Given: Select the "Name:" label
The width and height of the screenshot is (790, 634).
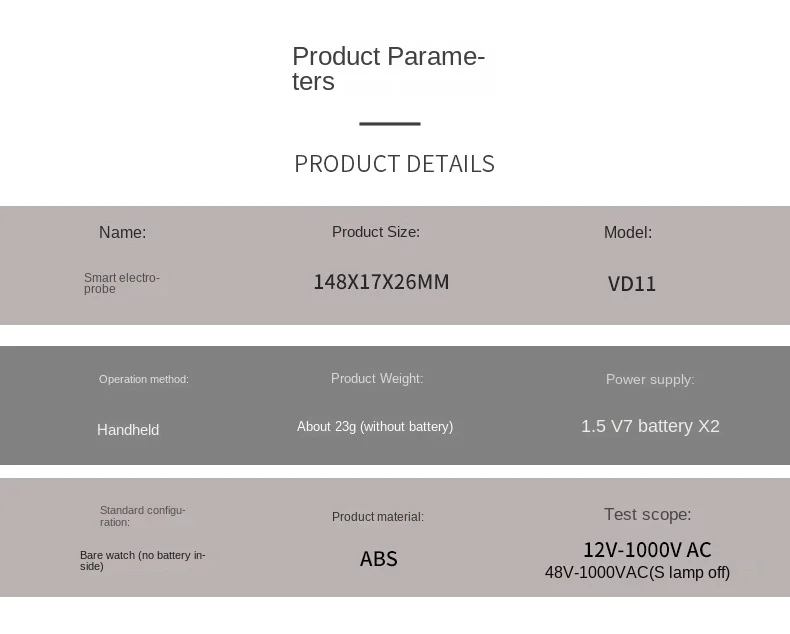Looking at the screenshot, I should [x=122, y=233].
